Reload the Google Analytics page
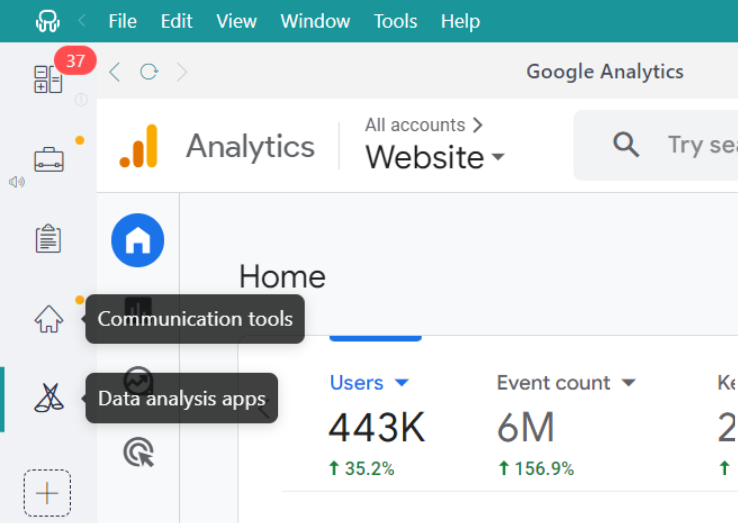This screenshot has width=738, height=523. point(149,72)
